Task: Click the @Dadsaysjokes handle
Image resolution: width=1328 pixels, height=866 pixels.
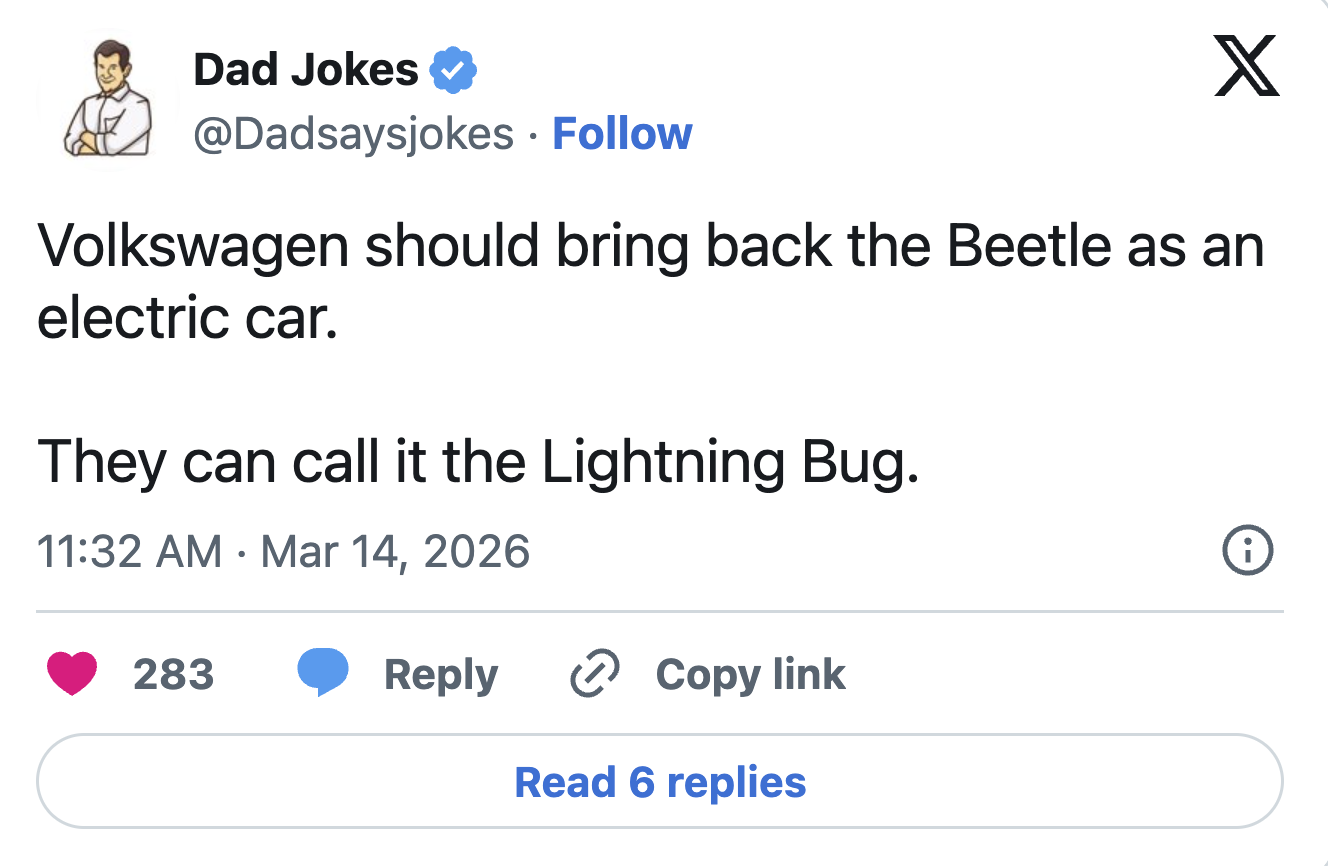Action: click(352, 132)
